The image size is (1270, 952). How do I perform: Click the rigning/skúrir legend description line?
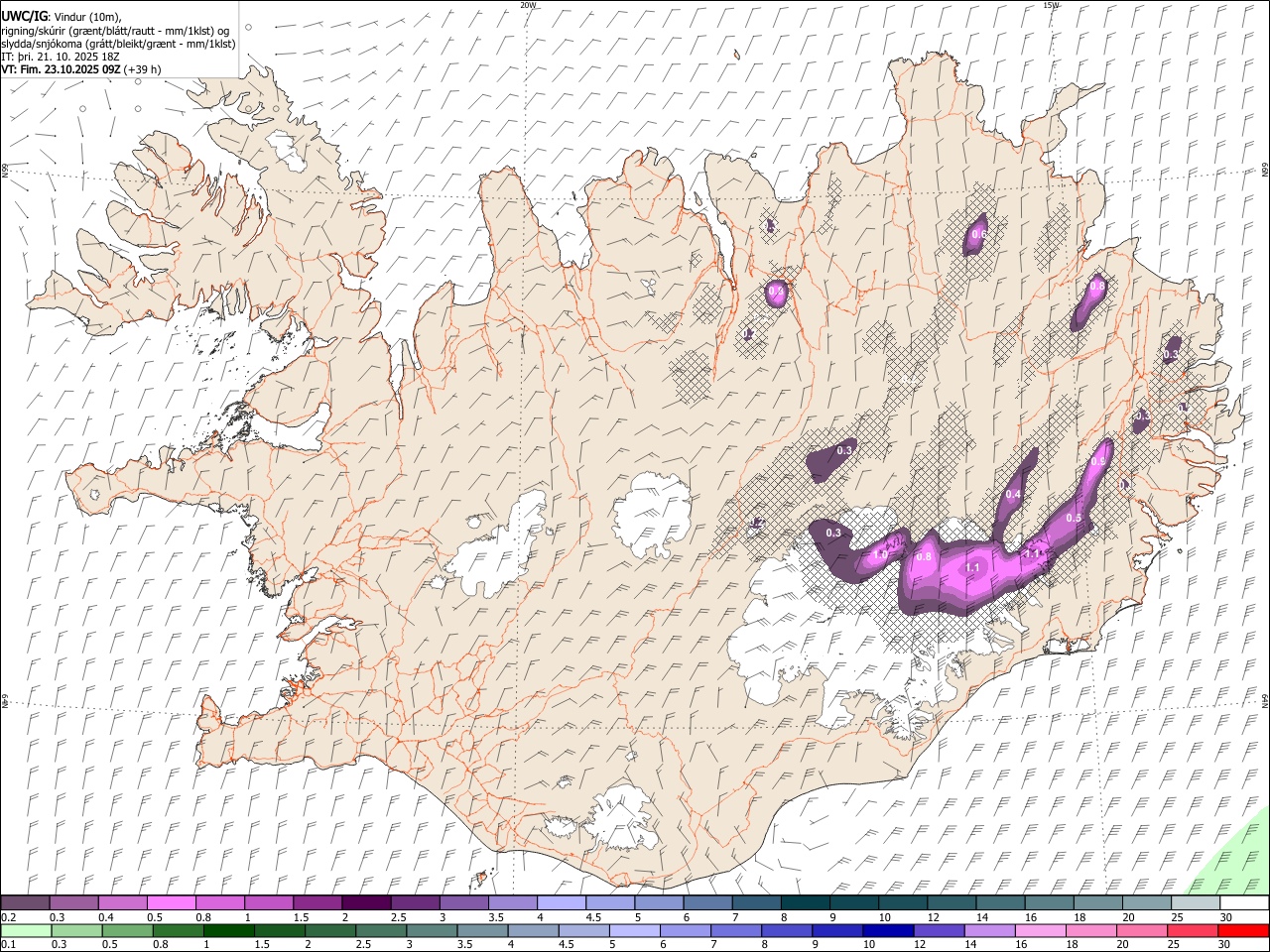pyautogui.click(x=115, y=31)
